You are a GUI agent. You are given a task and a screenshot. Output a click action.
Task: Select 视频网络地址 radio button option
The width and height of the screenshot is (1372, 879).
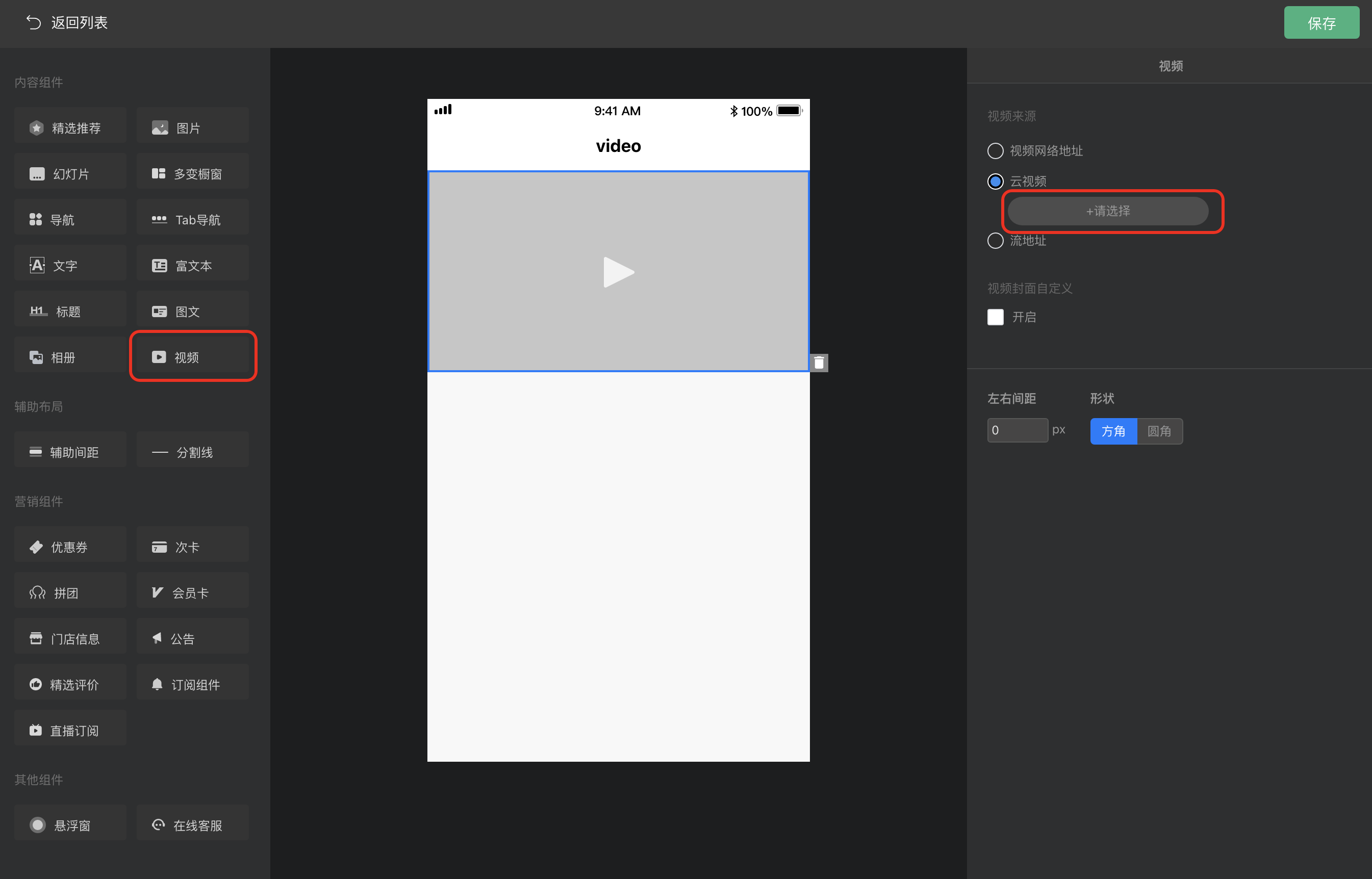[x=994, y=150]
